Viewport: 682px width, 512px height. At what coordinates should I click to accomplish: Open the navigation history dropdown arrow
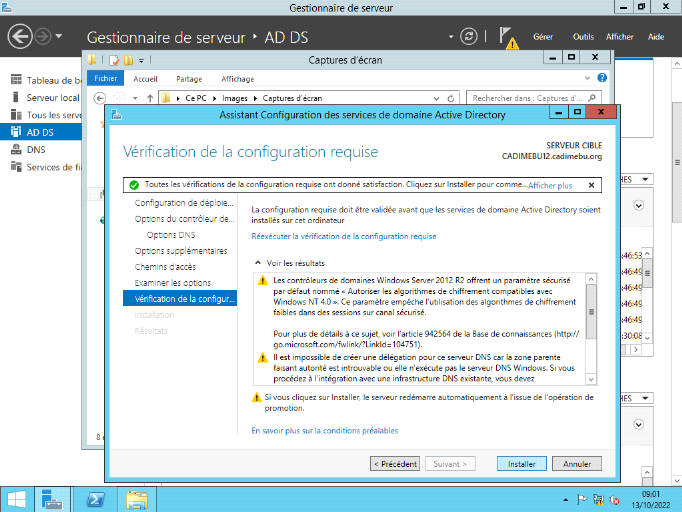tap(59, 37)
